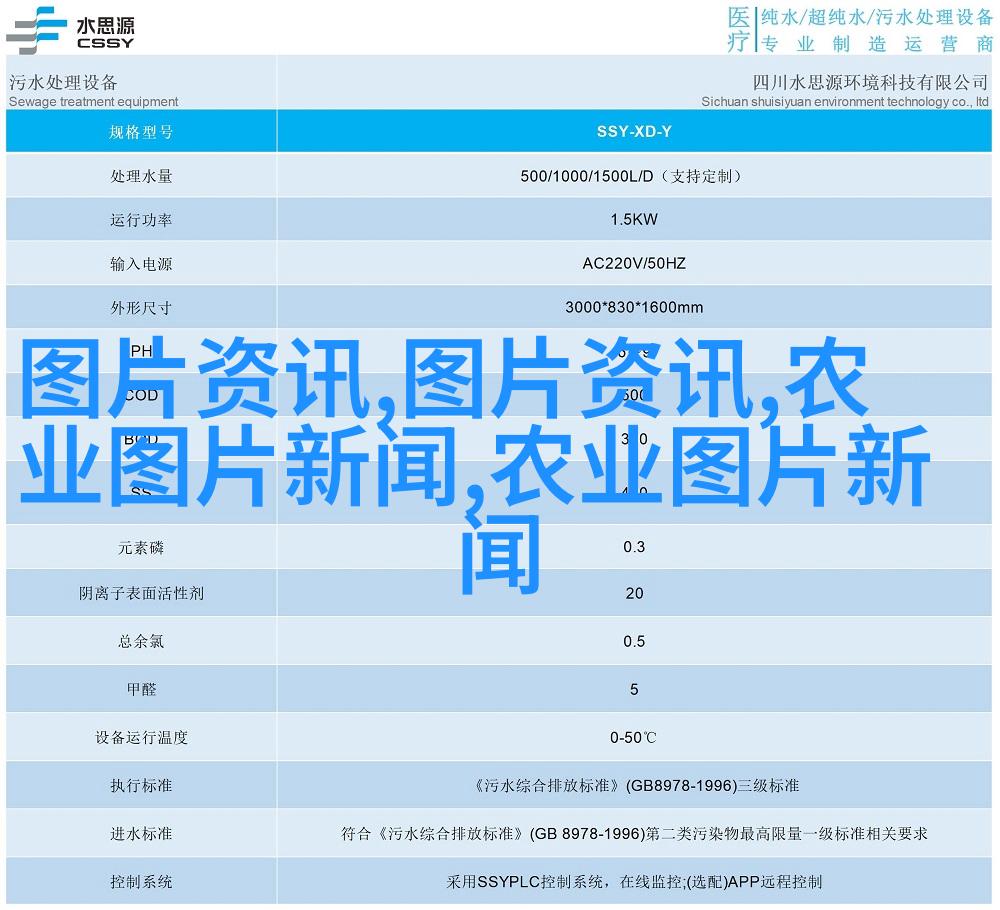Select the 进水标准 value starting with 符合

click(634, 833)
